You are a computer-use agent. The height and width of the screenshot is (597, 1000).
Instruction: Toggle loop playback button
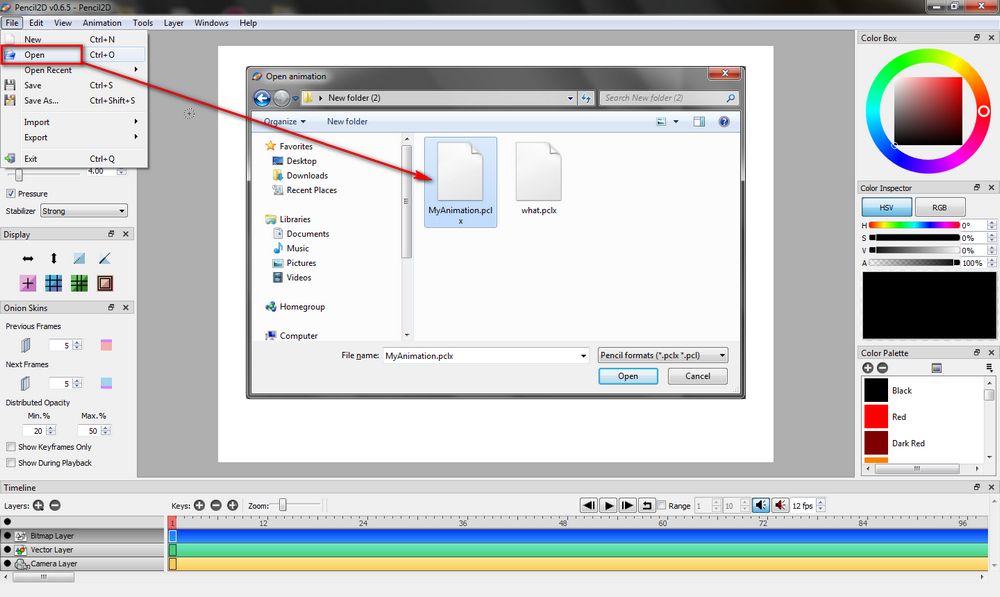pos(647,505)
